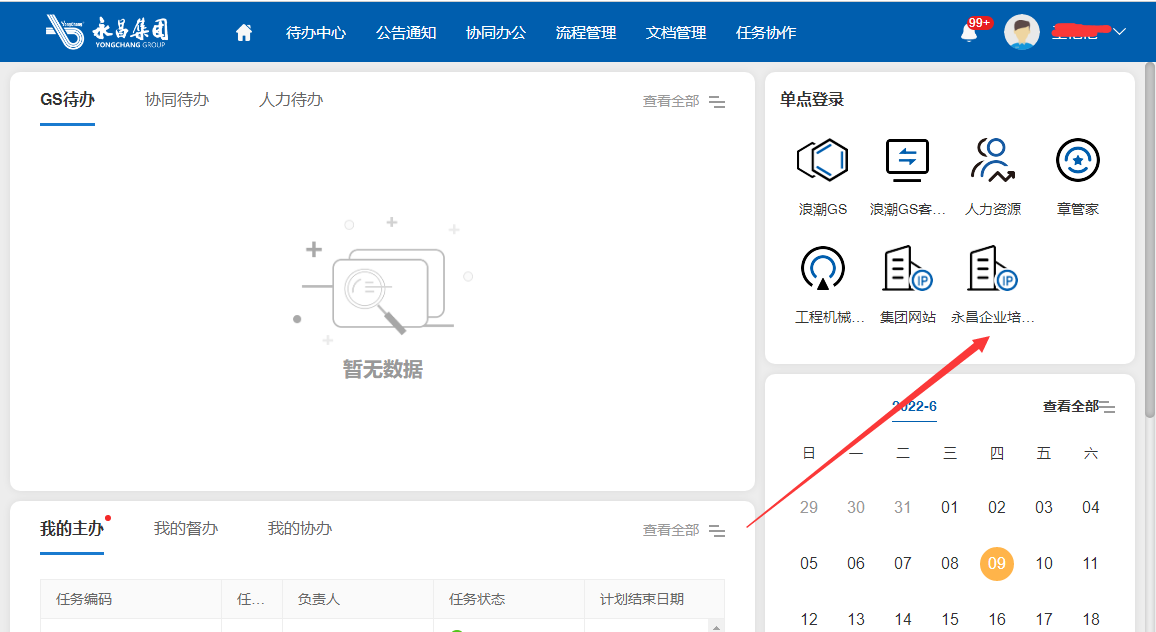1156x632 pixels.
Task: Open the 人力资源 system icon
Action: (x=992, y=160)
